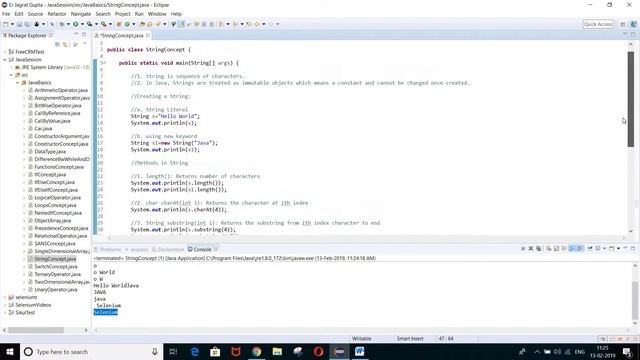Image resolution: width=640 pixels, height=360 pixels.
Task: Expand the JRE System Library node
Action: pos(11,67)
